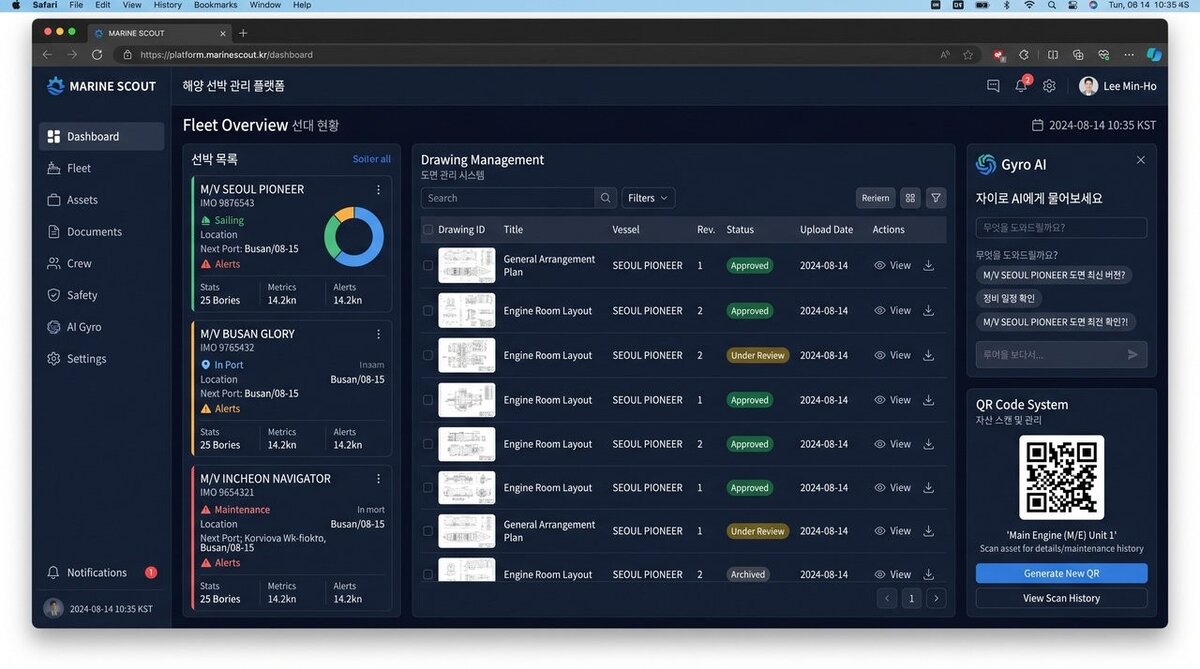This screenshot has height=669, width=1200.
Task: View the Archived Engine Room Layout drawing
Action: (x=892, y=574)
